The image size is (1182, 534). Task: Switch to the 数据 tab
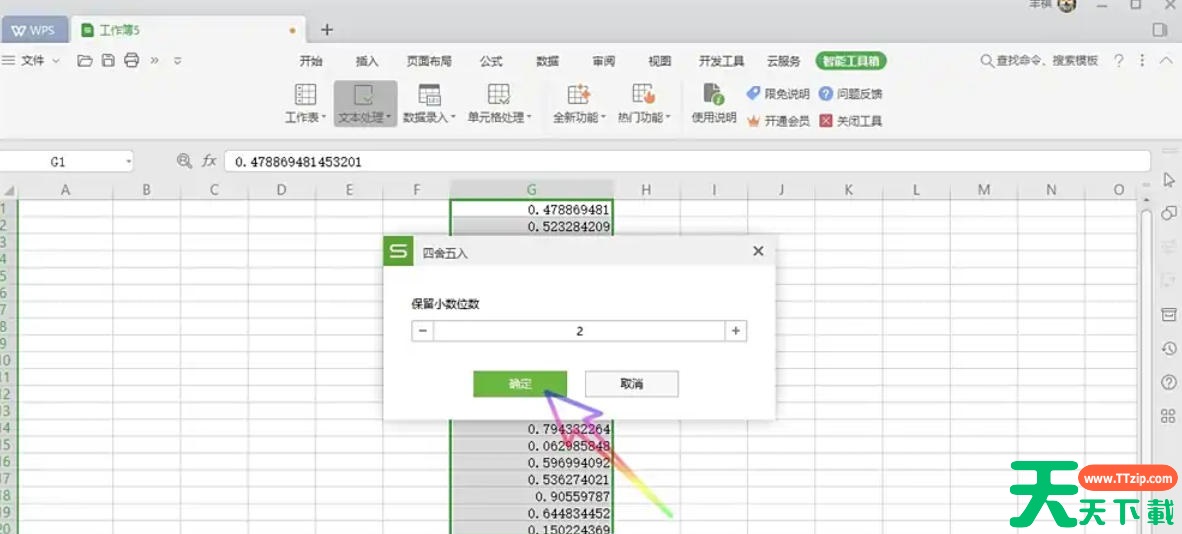[547, 61]
